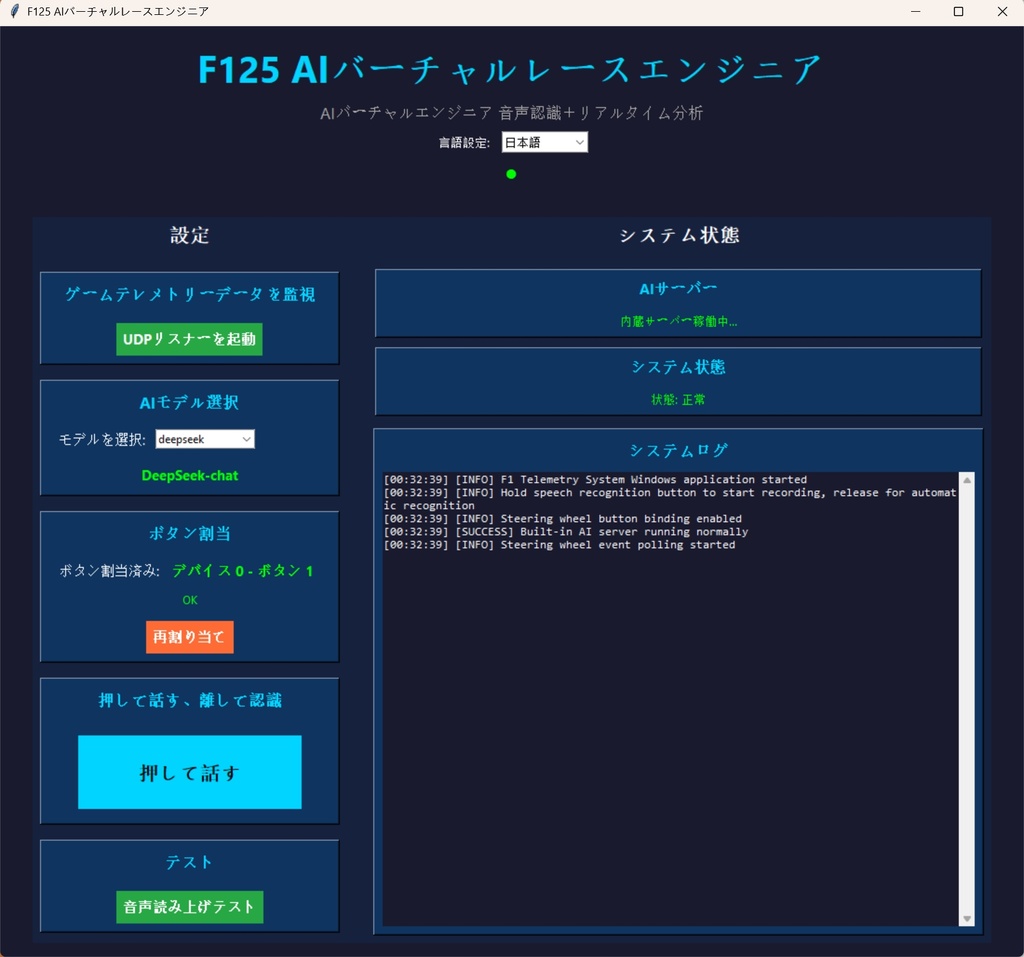The height and width of the screenshot is (957, 1024).
Task: Click the 内蔵サーバー稼働中... server status text
Action: (x=679, y=321)
